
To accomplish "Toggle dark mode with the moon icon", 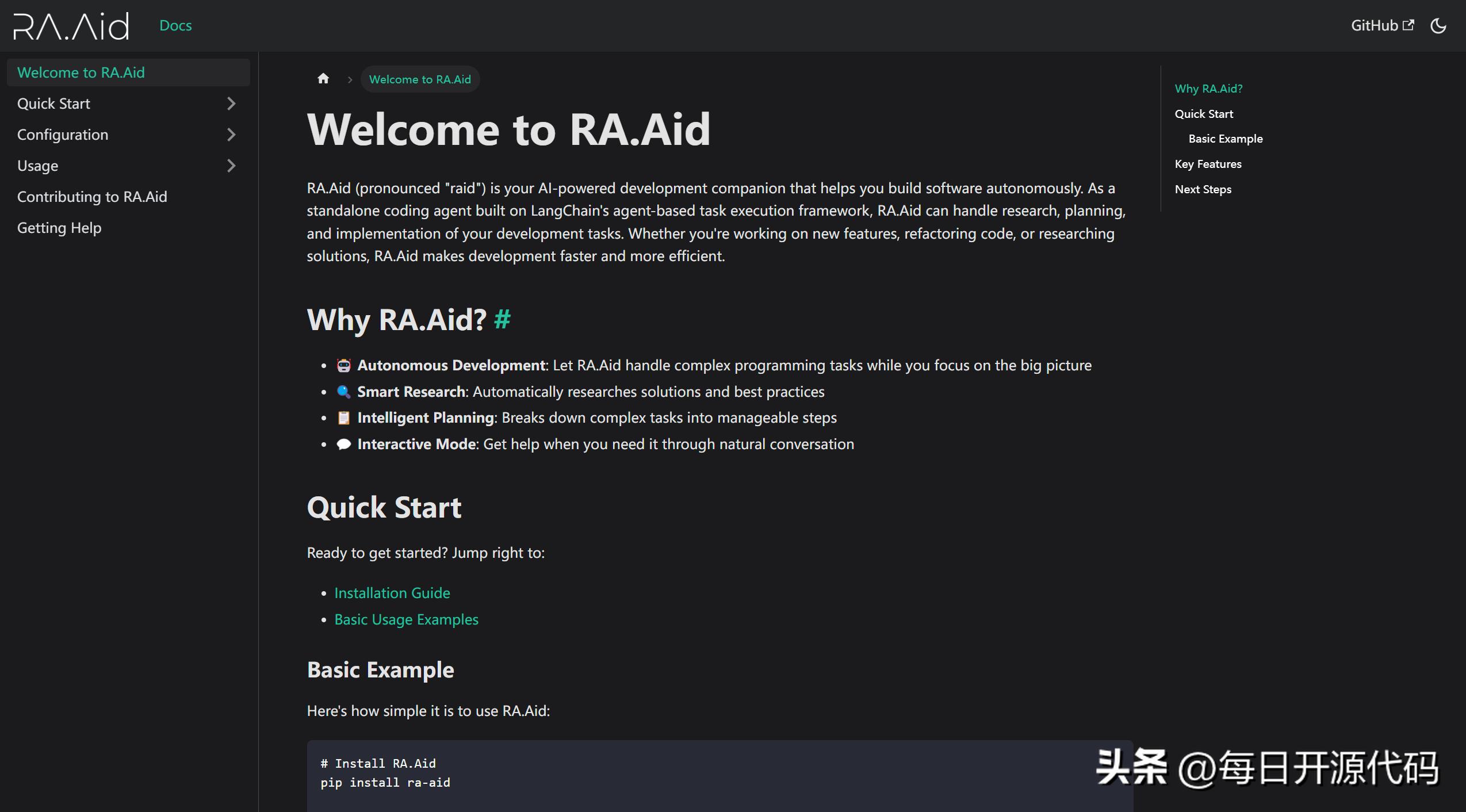I will (x=1438, y=26).
